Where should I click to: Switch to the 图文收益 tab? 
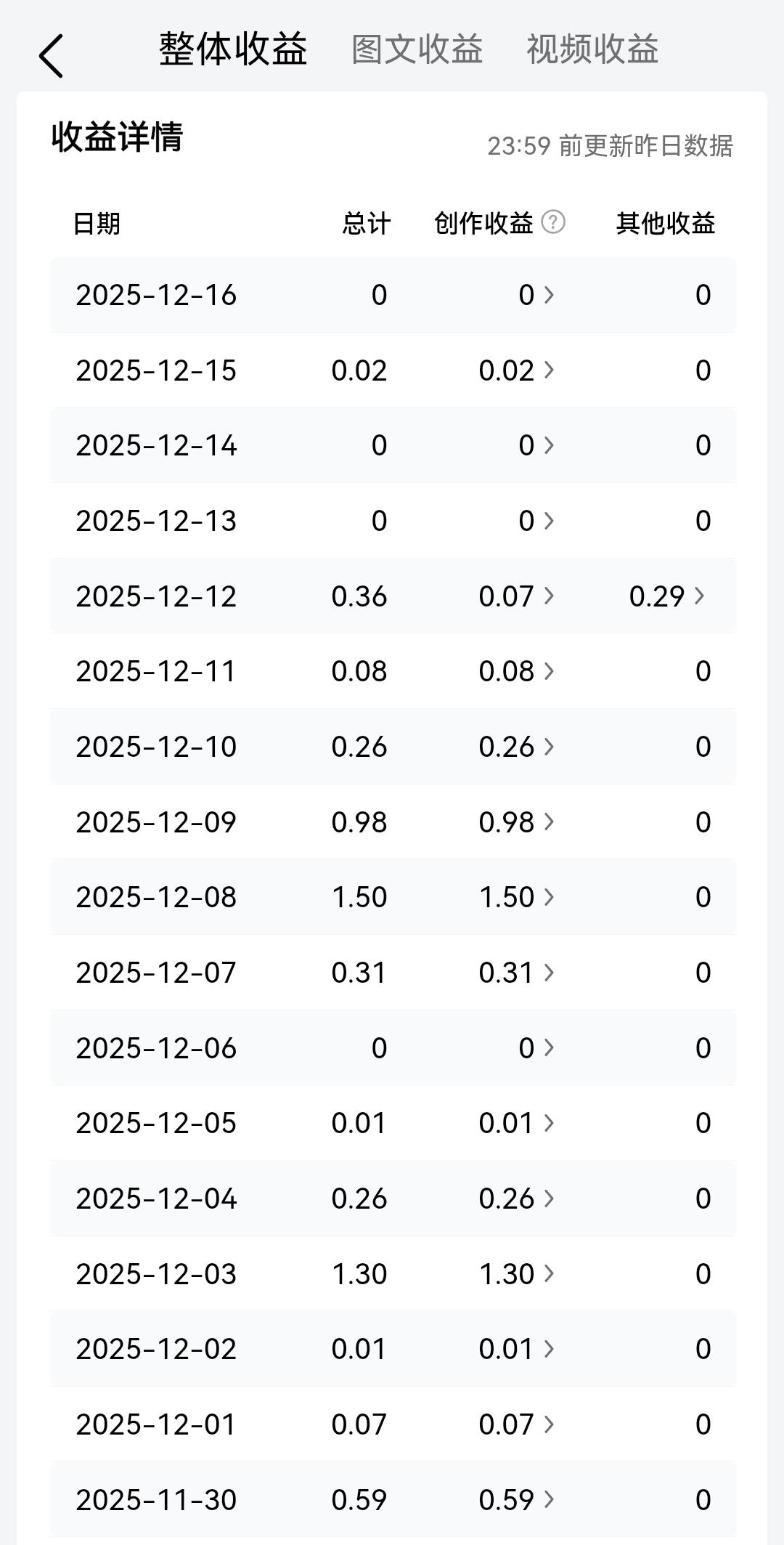click(x=417, y=50)
